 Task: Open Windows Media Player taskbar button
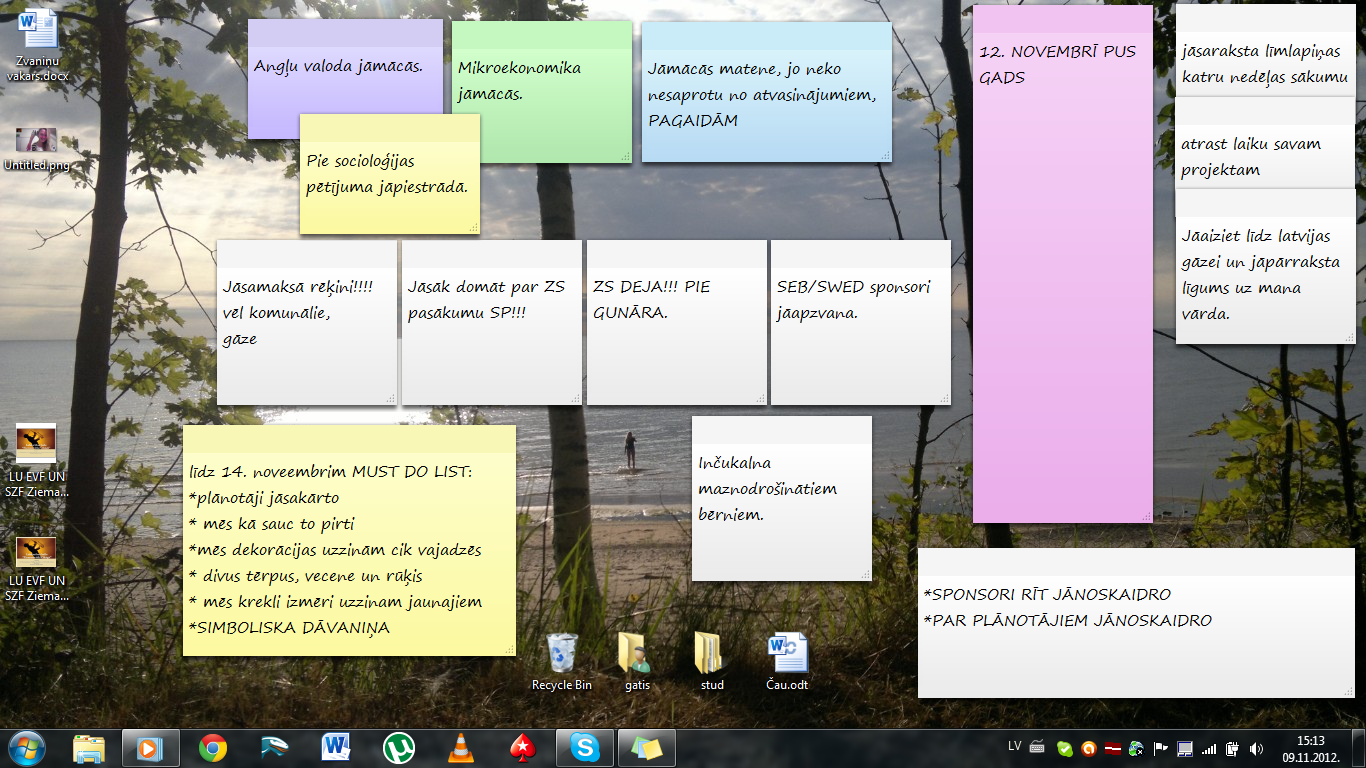click(x=150, y=748)
